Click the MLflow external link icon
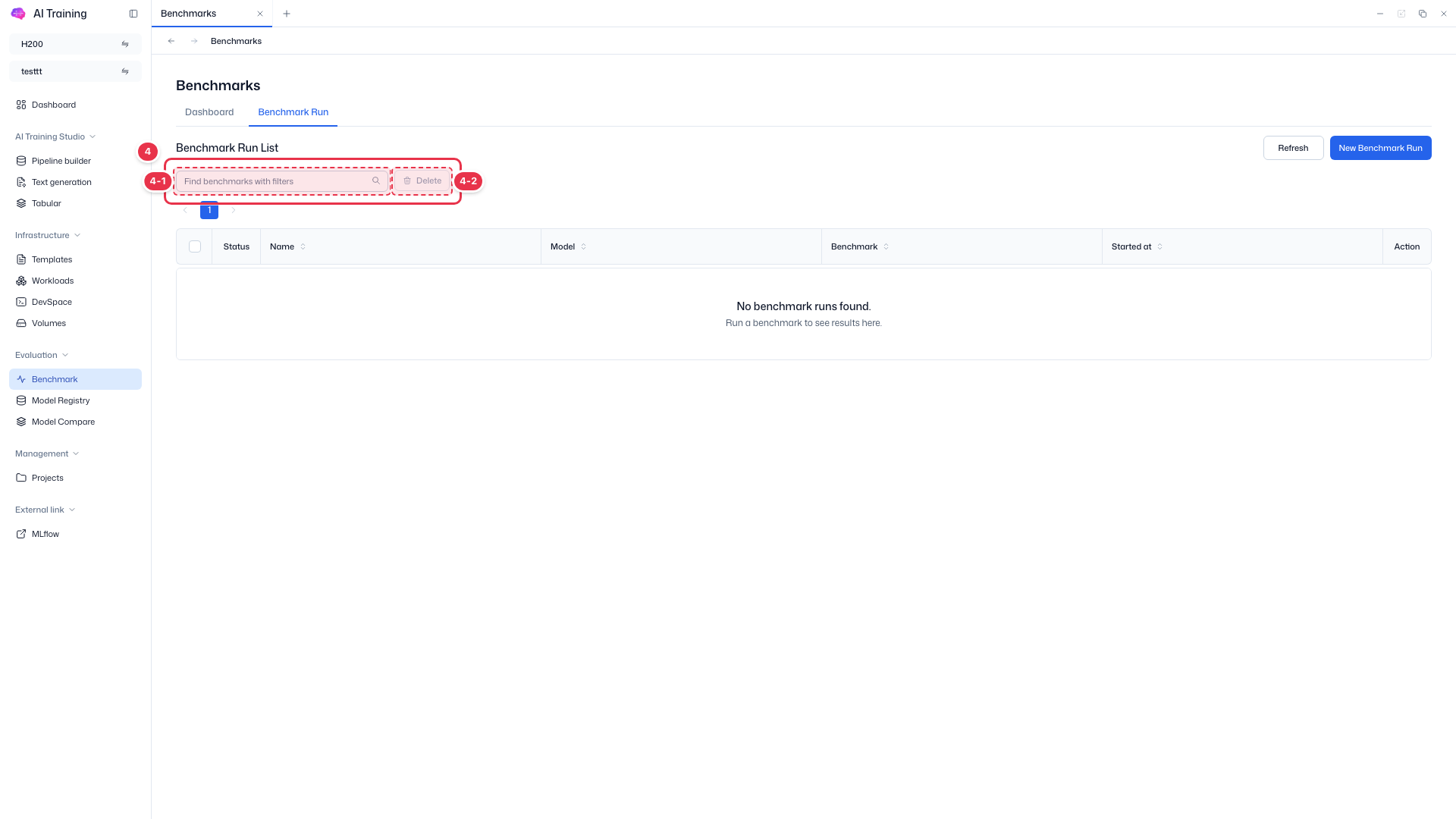 (21, 534)
